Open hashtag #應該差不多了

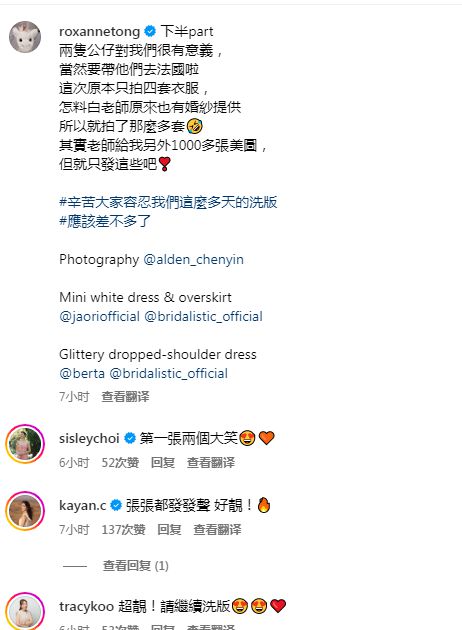(x=105, y=221)
